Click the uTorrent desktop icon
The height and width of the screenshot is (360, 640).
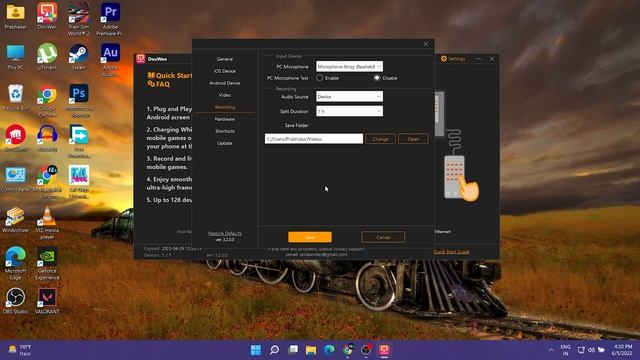(47, 57)
